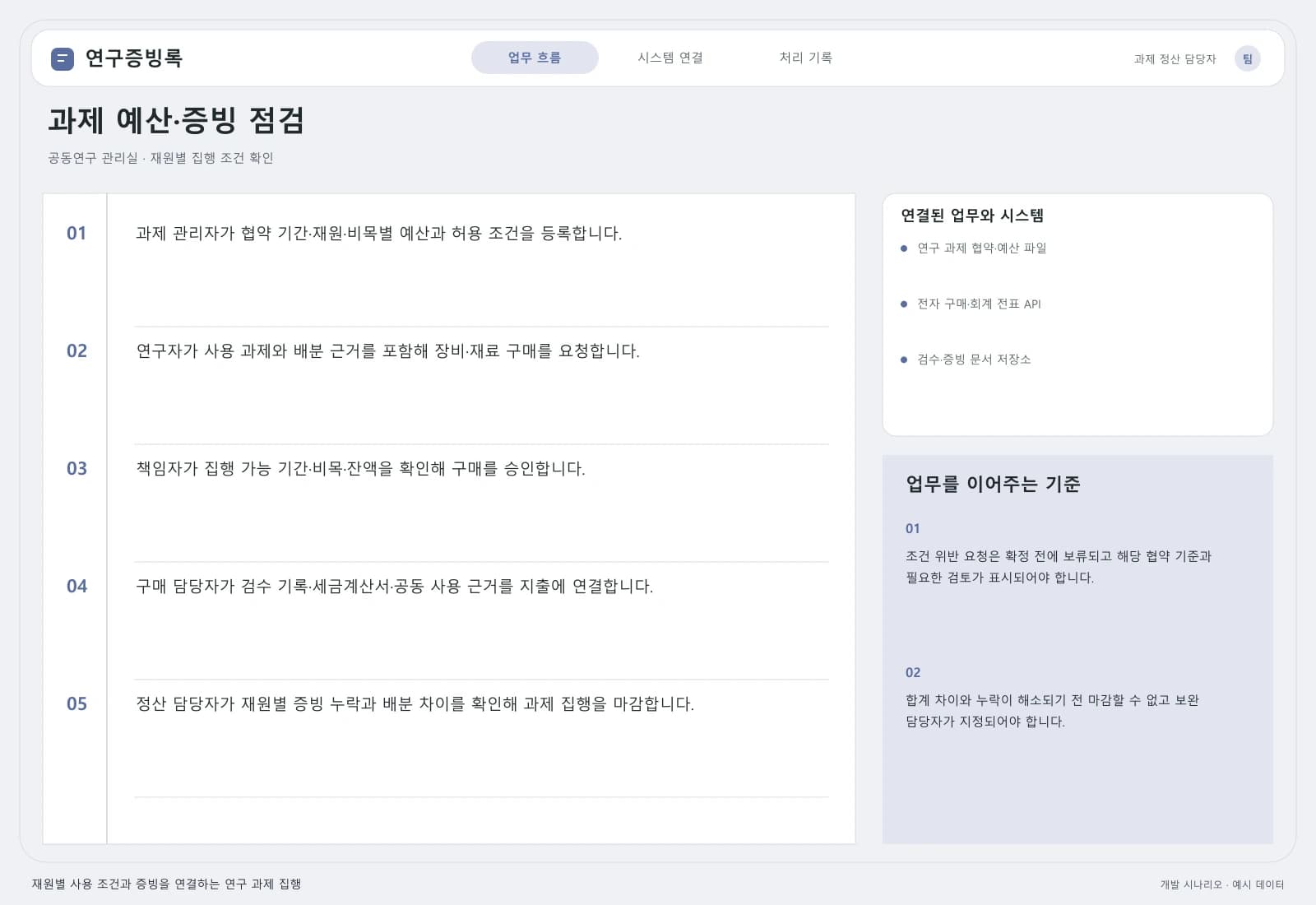Screen dimensions: 1316x905
Task: Switch to the 업무 흐름 tab
Action: [535, 58]
